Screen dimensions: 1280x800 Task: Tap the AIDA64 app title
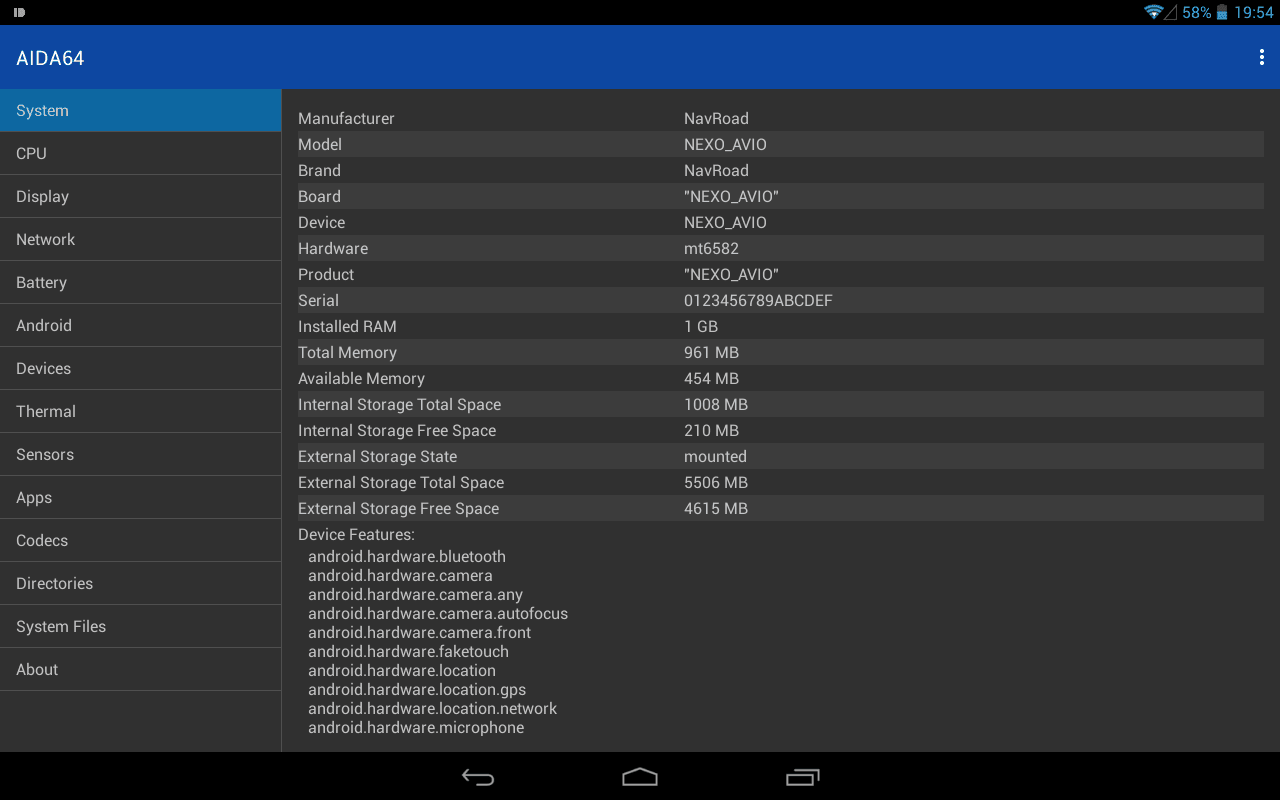tap(50, 58)
